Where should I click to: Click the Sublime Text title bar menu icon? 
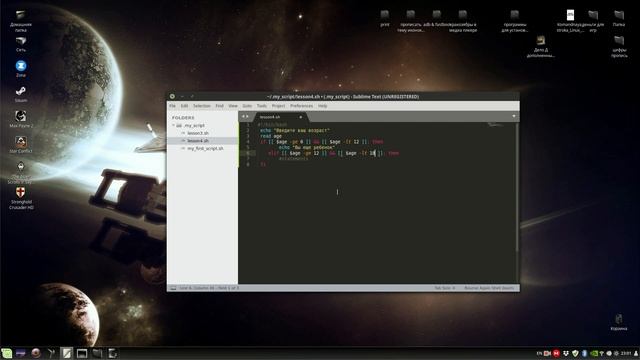(x=172, y=97)
